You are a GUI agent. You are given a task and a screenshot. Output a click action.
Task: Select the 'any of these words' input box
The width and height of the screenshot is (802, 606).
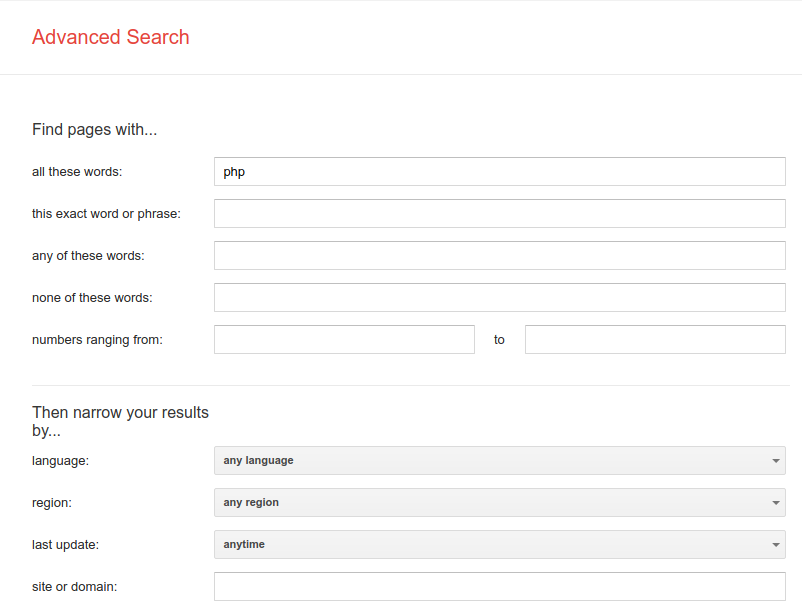click(500, 255)
